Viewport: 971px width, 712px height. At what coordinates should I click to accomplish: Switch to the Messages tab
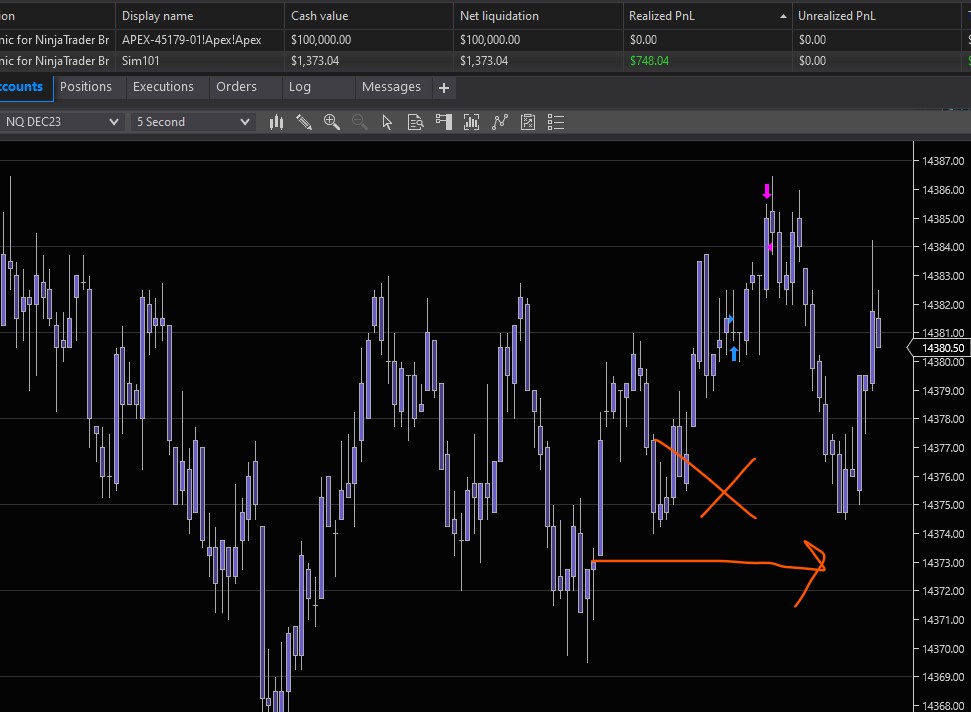click(391, 87)
